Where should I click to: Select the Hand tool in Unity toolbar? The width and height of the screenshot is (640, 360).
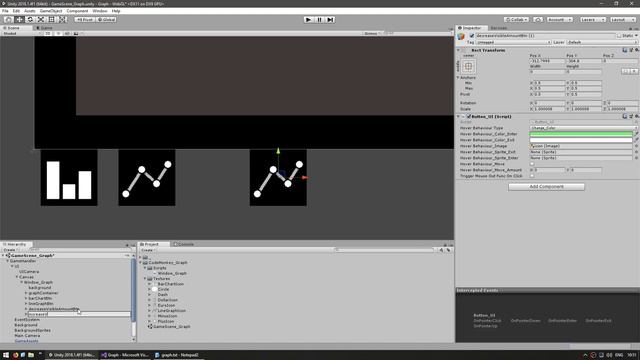tap(8, 20)
